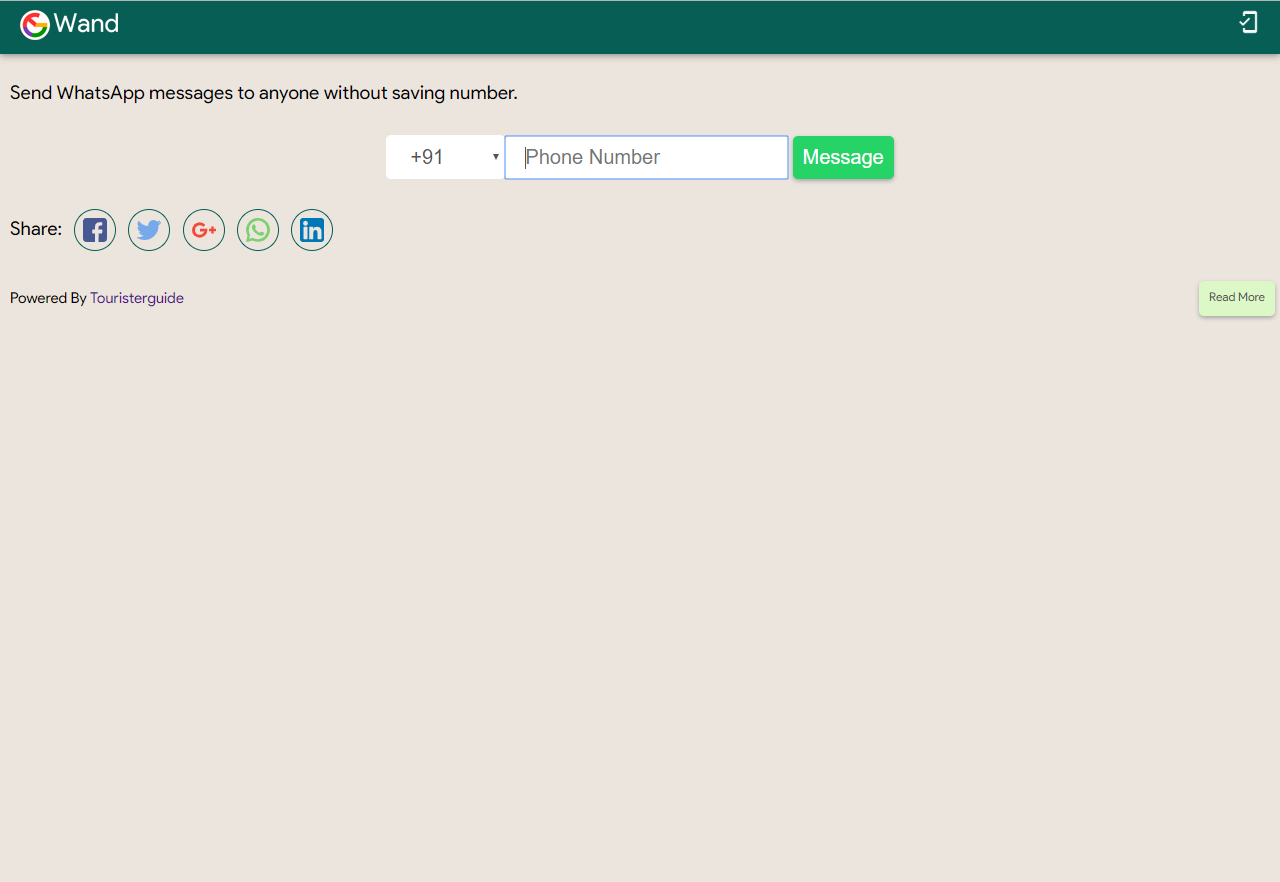Click the Wand logo icon
Viewport: 1280px width, 882px height.
point(35,25)
